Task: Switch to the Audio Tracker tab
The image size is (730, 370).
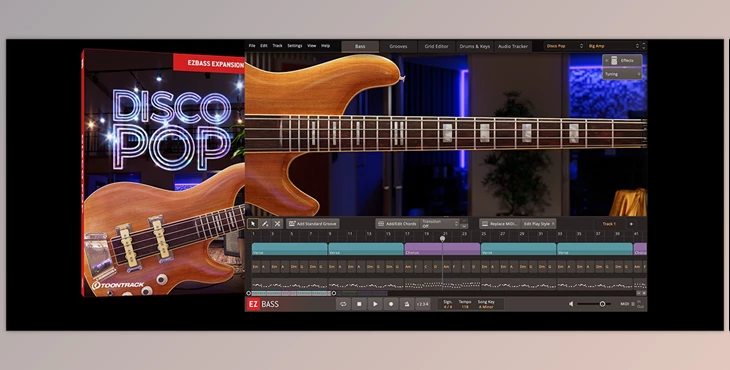Action: tap(513, 46)
